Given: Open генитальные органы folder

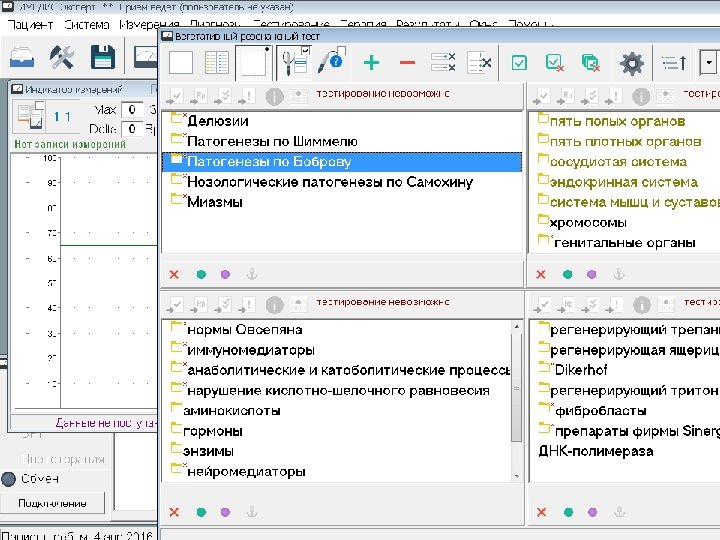Looking at the screenshot, I should (625, 243).
